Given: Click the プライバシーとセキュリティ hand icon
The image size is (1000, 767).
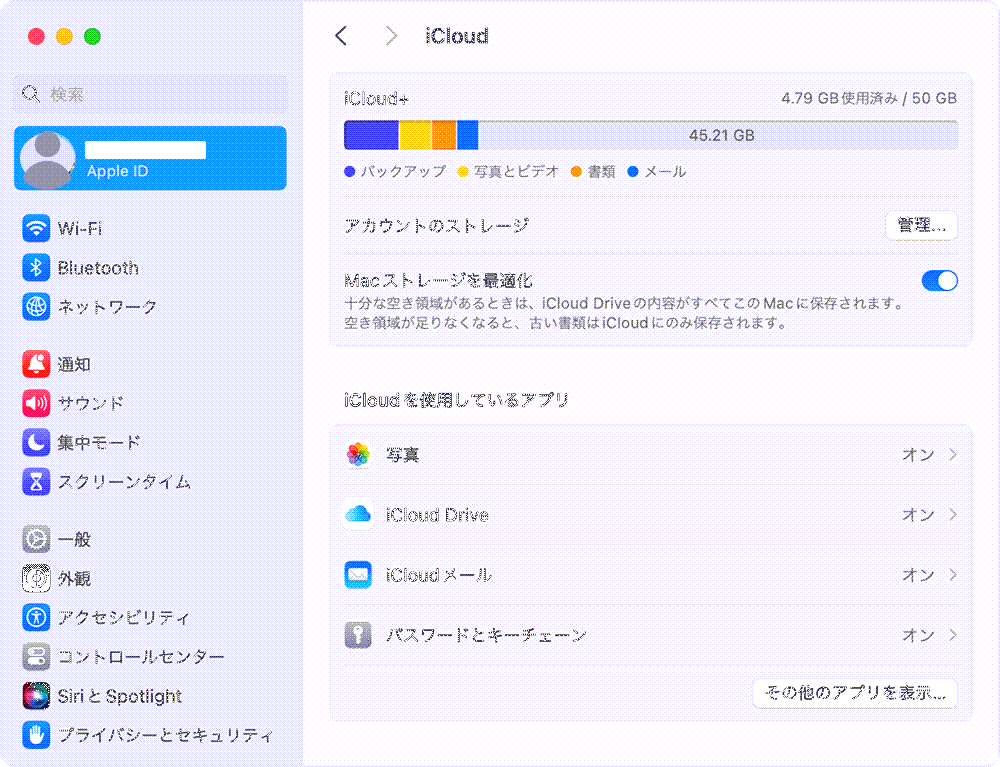Looking at the screenshot, I should (36, 734).
